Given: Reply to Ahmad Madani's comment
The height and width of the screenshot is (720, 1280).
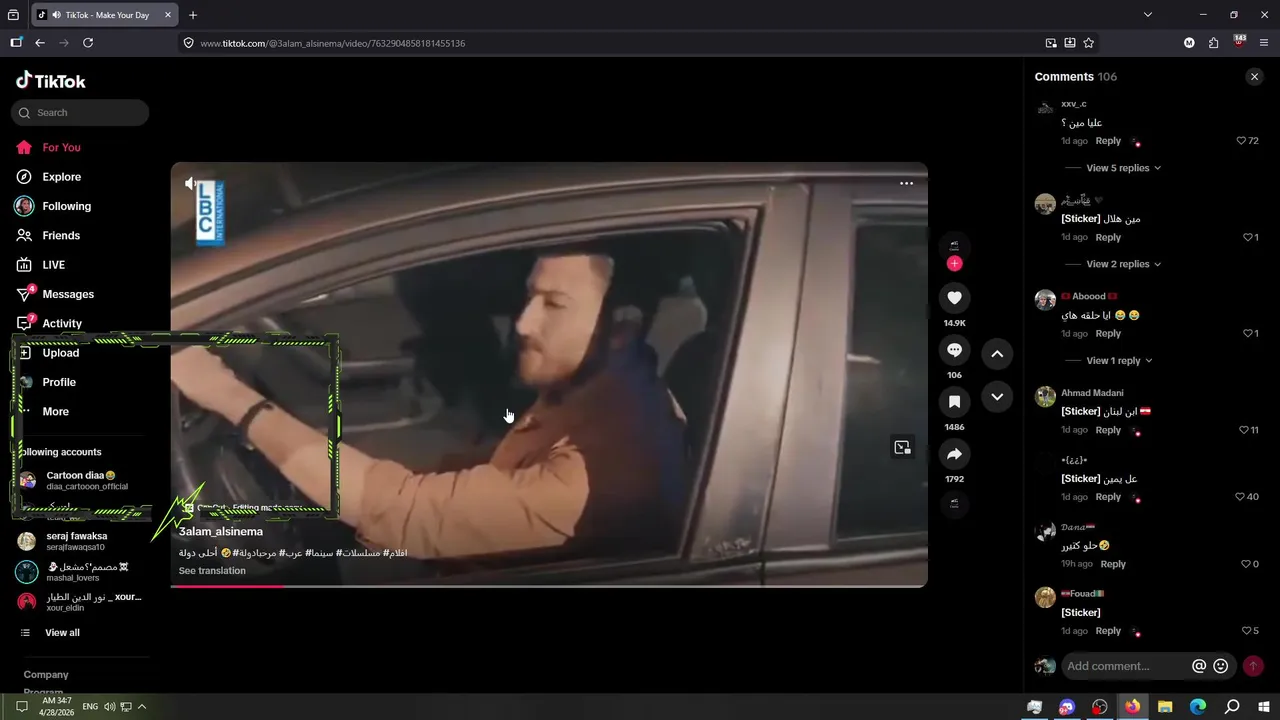Looking at the screenshot, I should 1108,430.
